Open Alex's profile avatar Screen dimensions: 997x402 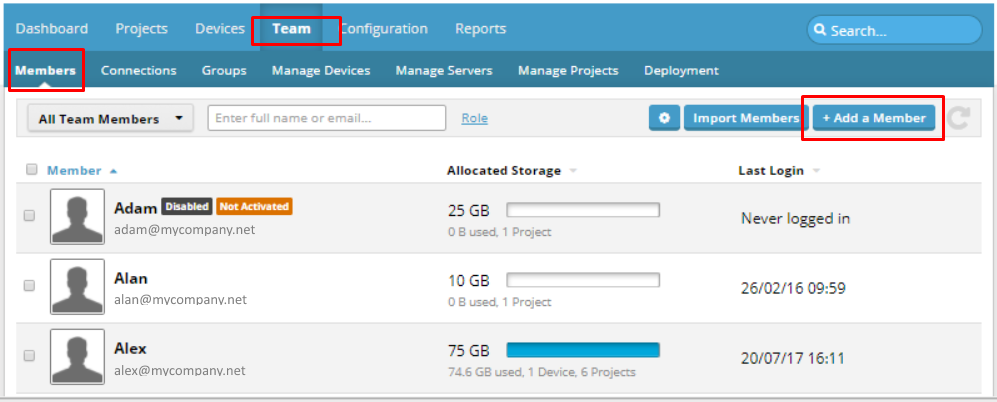[x=77, y=357]
